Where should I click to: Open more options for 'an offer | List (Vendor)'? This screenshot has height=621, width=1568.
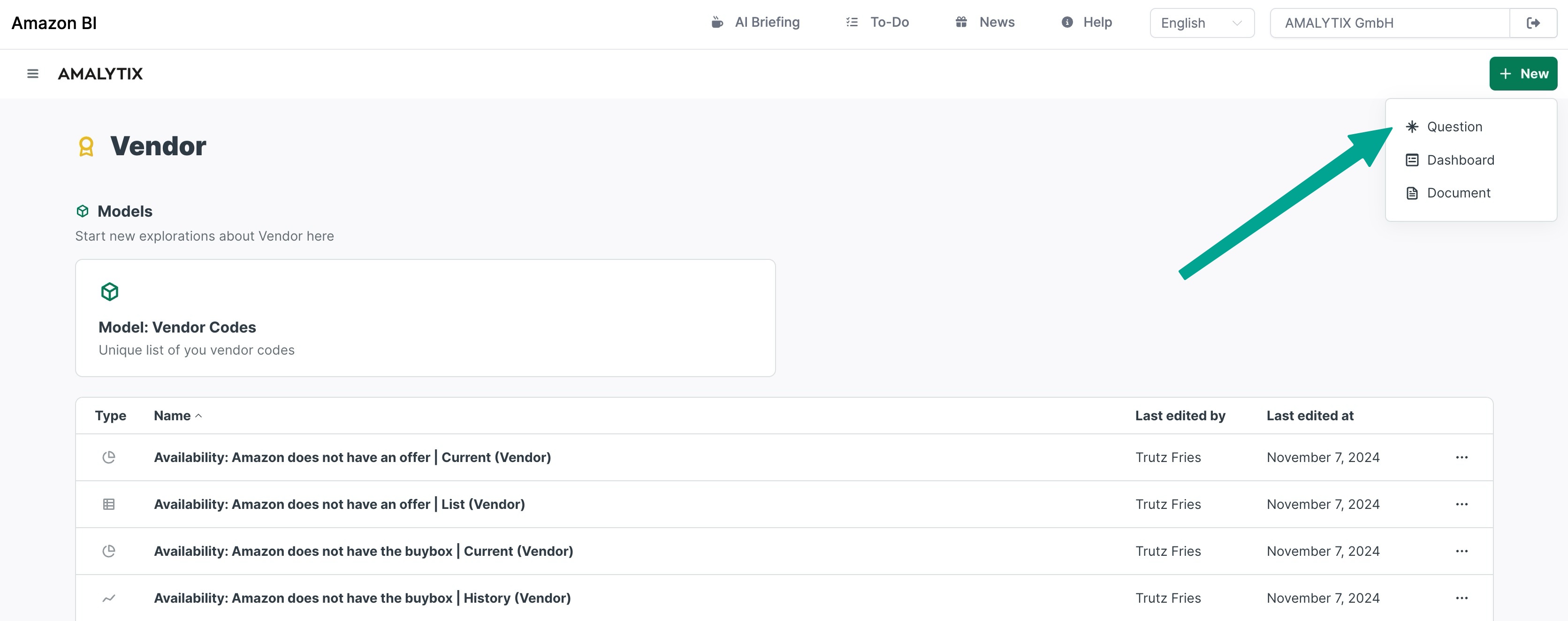pos(1461,504)
